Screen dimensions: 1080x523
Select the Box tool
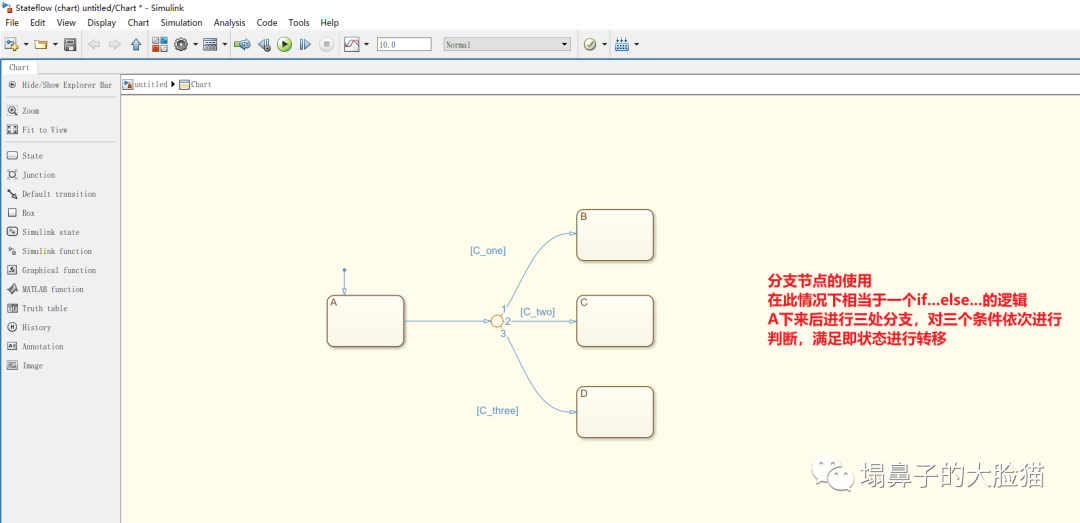click(x=21, y=213)
